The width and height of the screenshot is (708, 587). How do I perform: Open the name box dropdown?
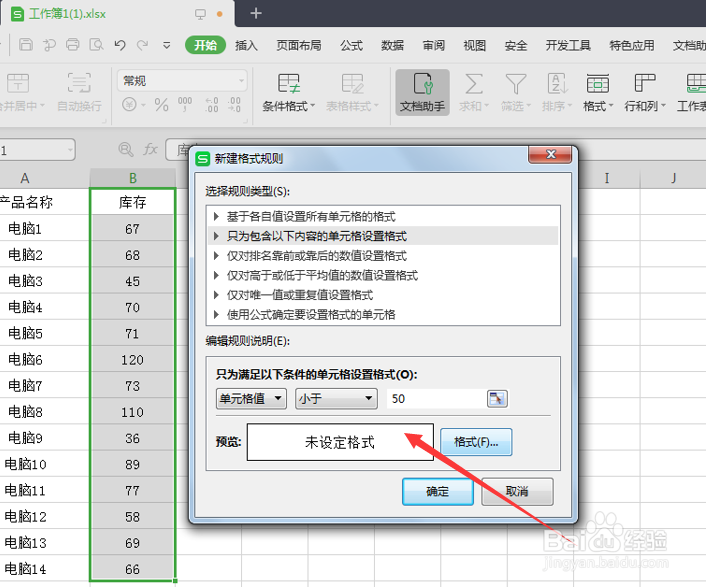point(70,150)
